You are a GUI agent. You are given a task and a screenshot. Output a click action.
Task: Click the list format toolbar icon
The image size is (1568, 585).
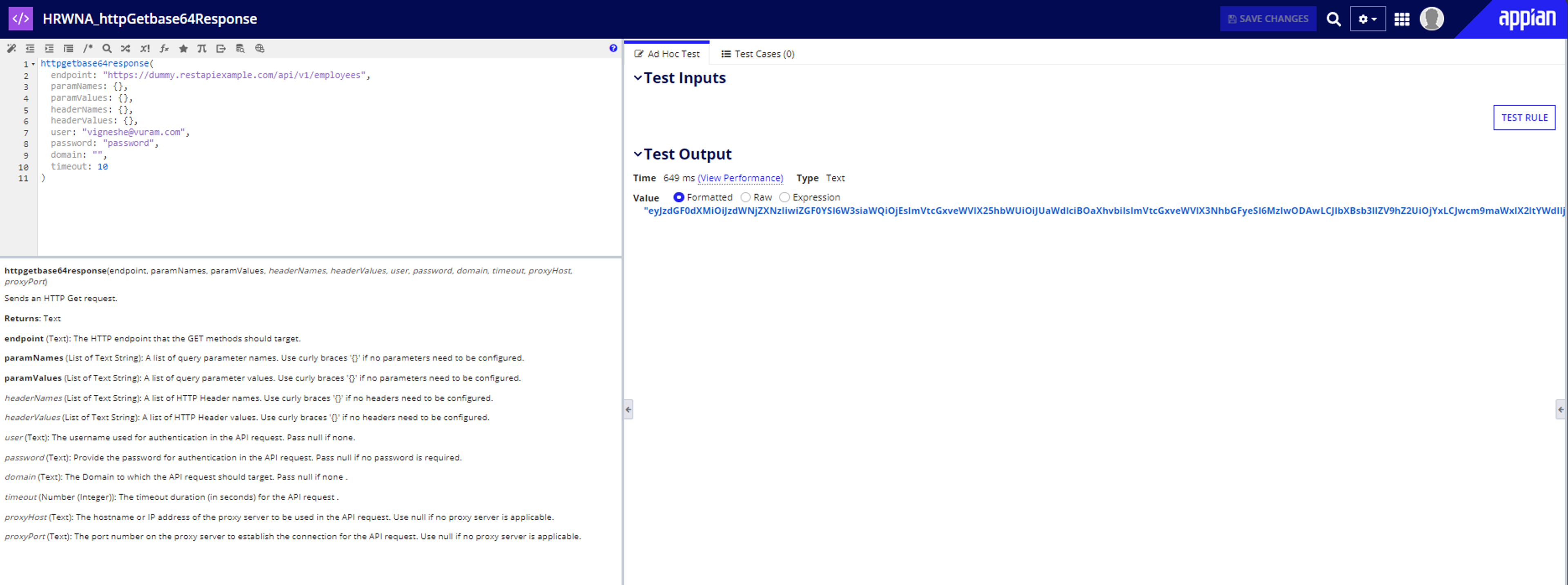coord(68,49)
